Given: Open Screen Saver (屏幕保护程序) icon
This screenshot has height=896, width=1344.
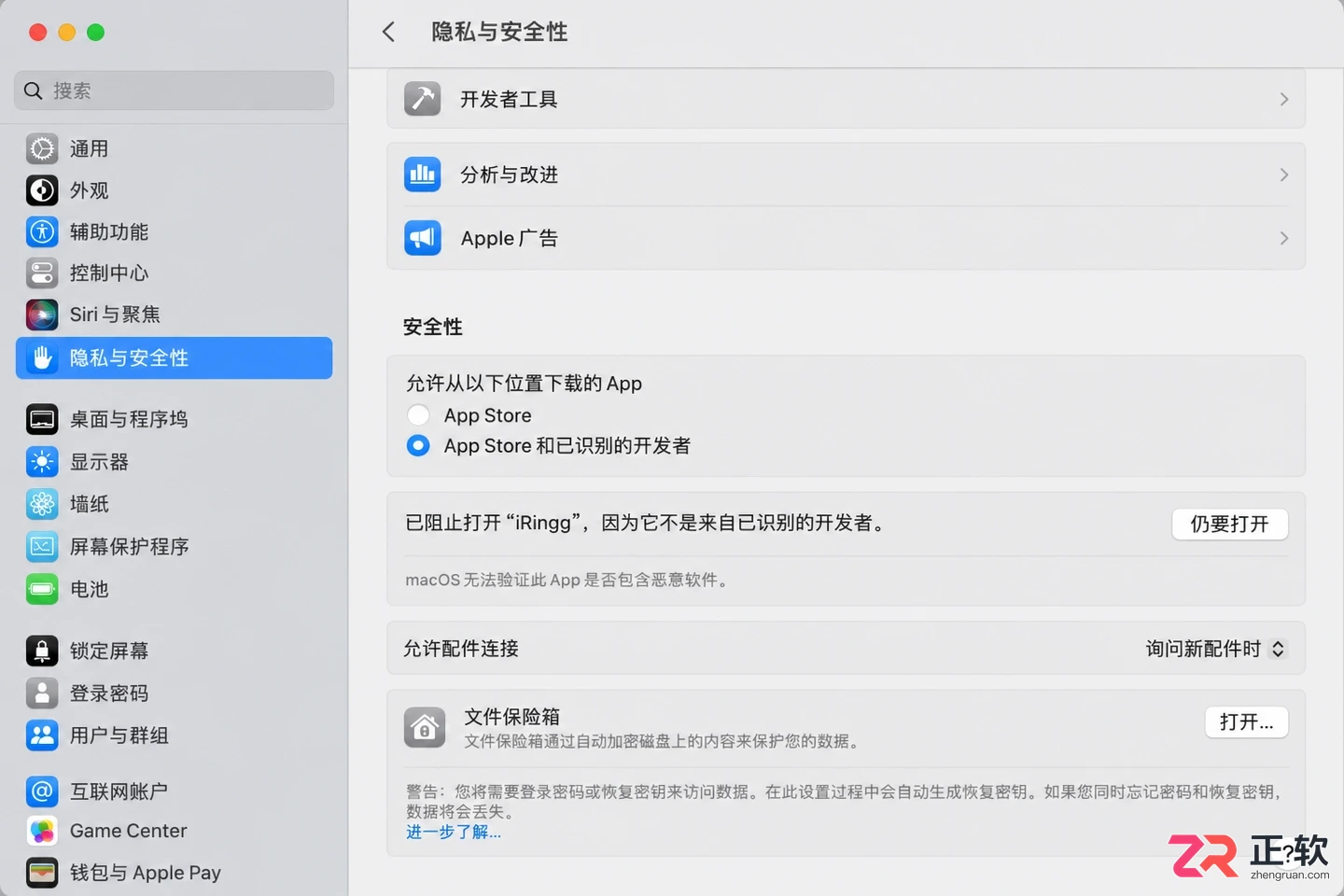Looking at the screenshot, I should click(42, 546).
